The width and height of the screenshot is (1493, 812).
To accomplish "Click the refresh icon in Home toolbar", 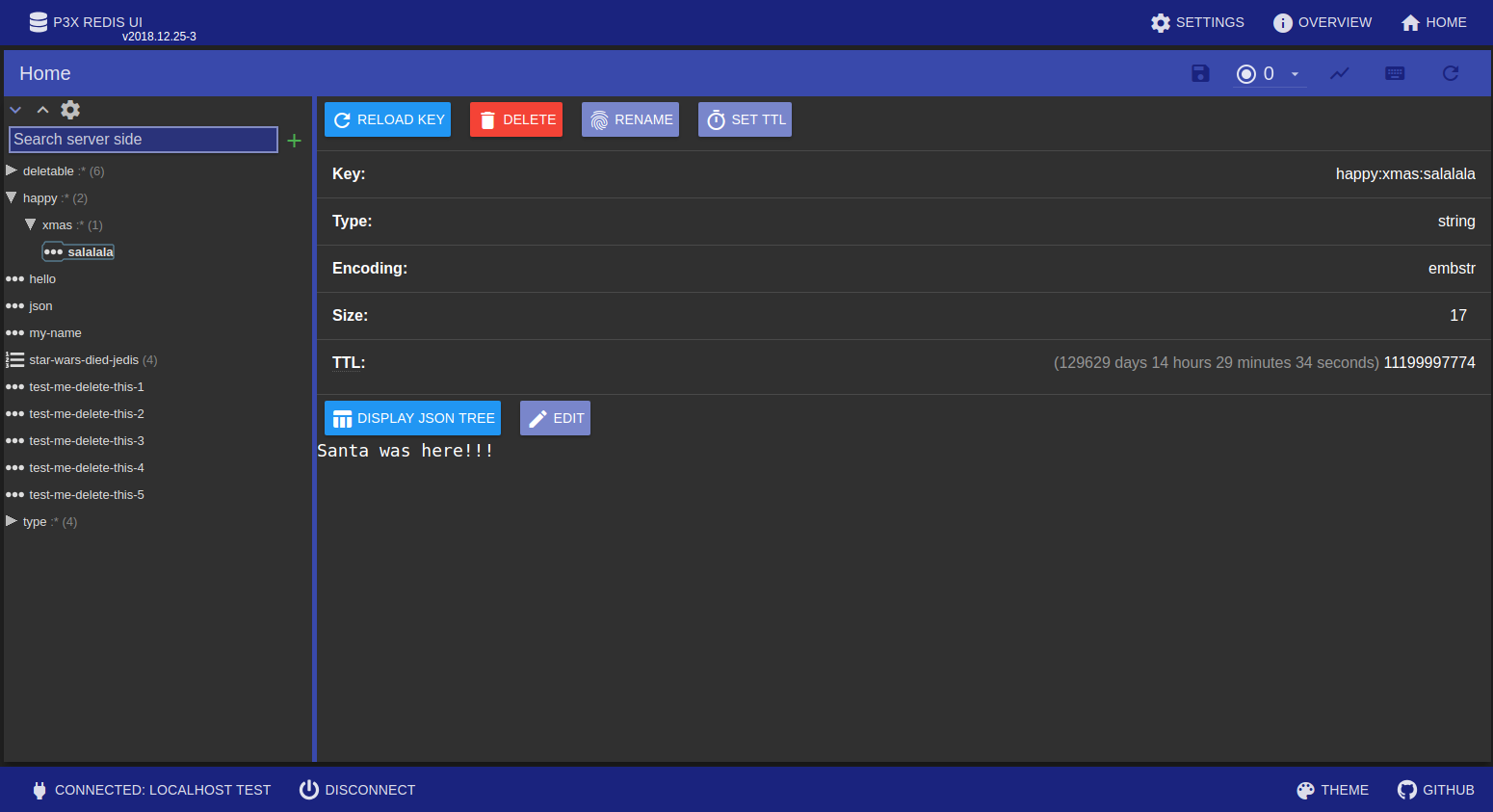I will (x=1451, y=73).
